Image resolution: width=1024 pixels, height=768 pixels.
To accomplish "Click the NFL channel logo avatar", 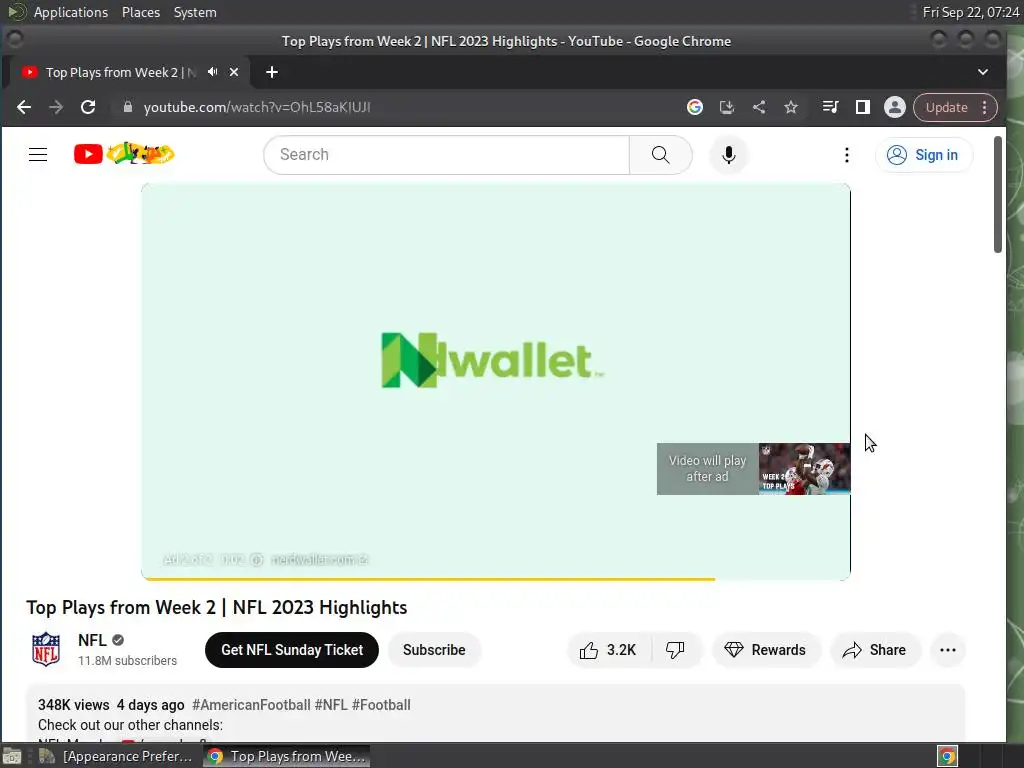I will [46, 649].
